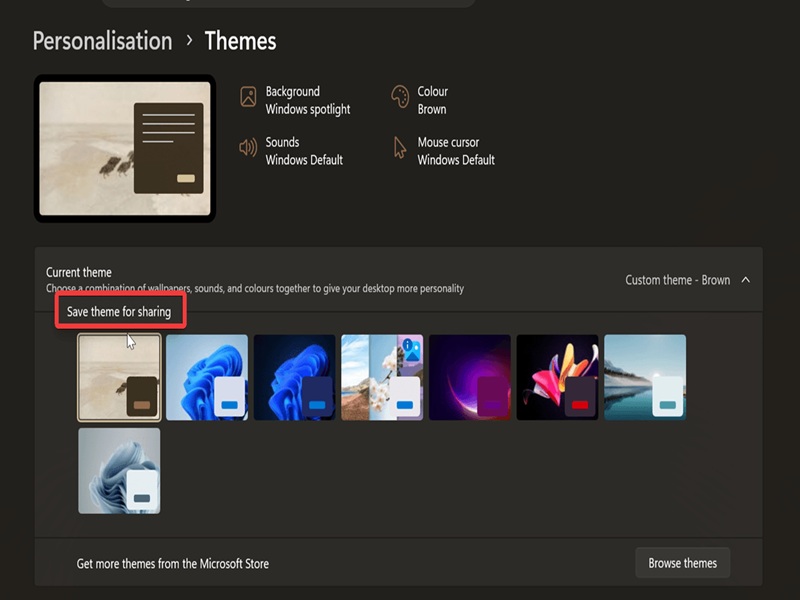
Task: Go back to Personalisation in breadcrumb
Action: coord(103,41)
